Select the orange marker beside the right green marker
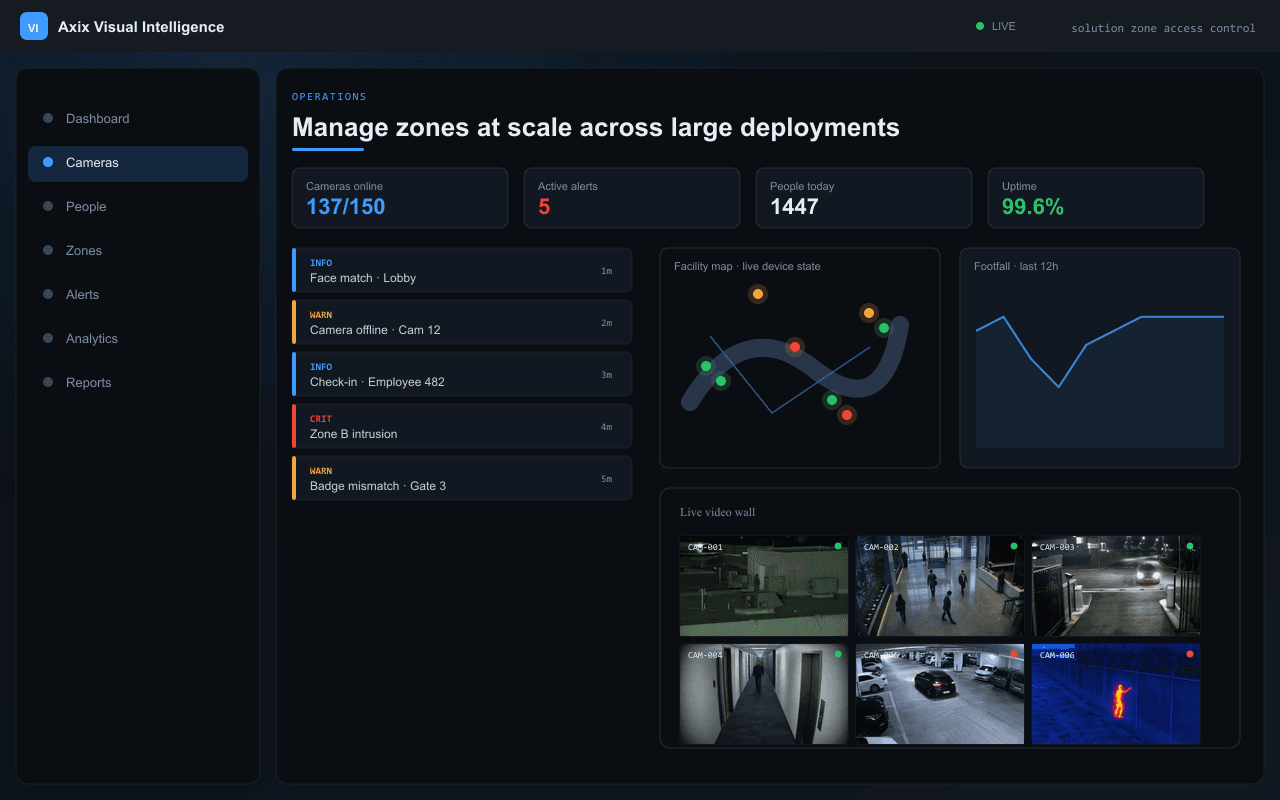1280x800 pixels. 868,313
